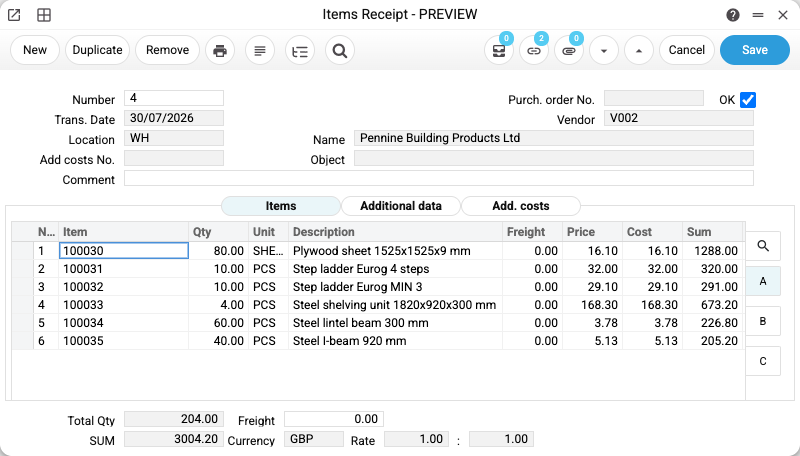Image resolution: width=800 pixels, height=456 pixels.
Task: Select item cell 100033
Action: pos(124,305)
